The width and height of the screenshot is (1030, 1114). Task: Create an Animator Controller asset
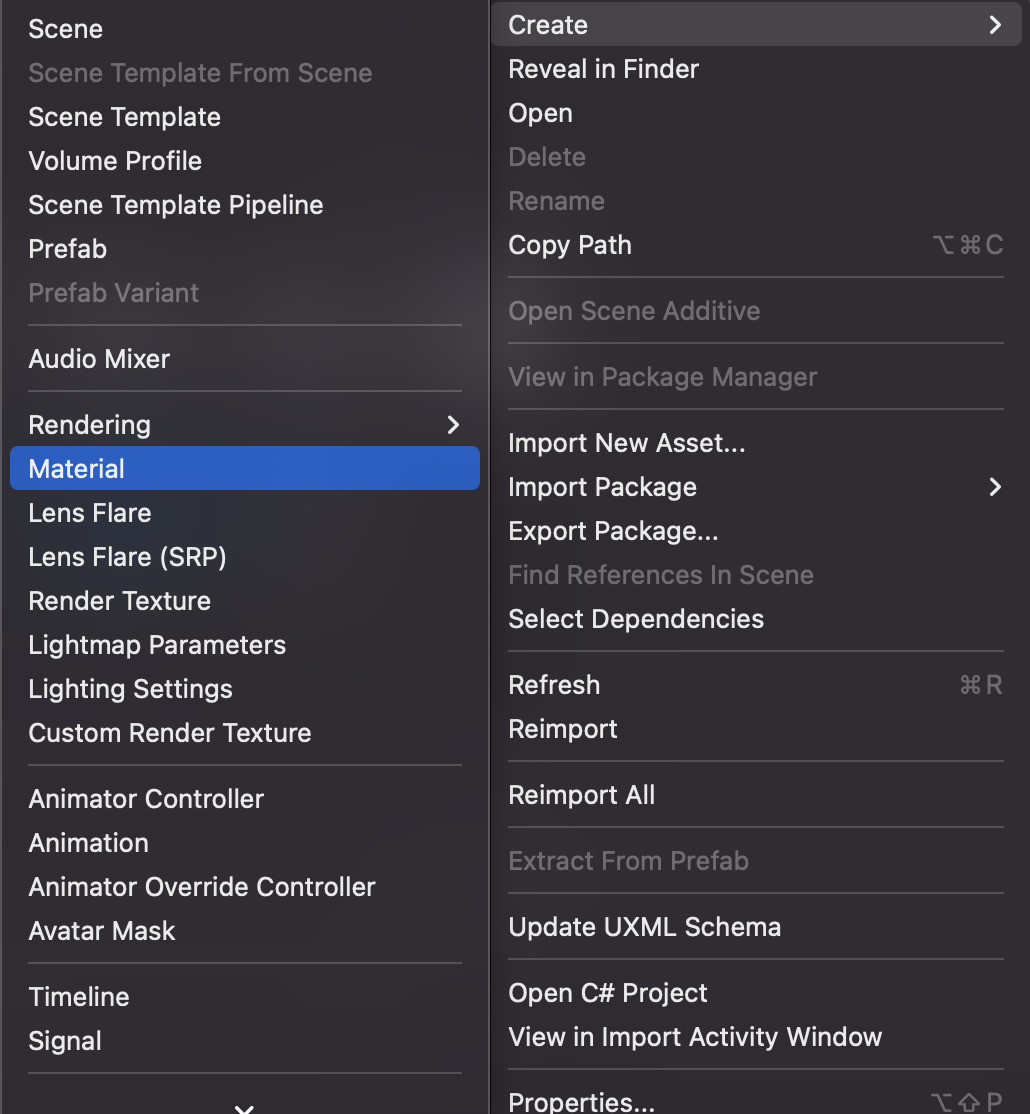coord(146,799)
